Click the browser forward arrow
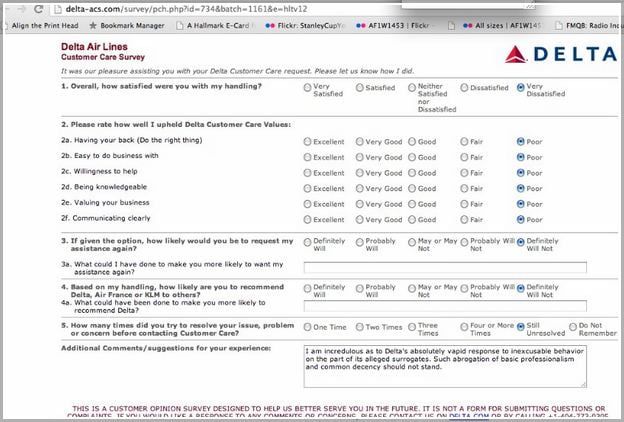 [x=21, y=9]
